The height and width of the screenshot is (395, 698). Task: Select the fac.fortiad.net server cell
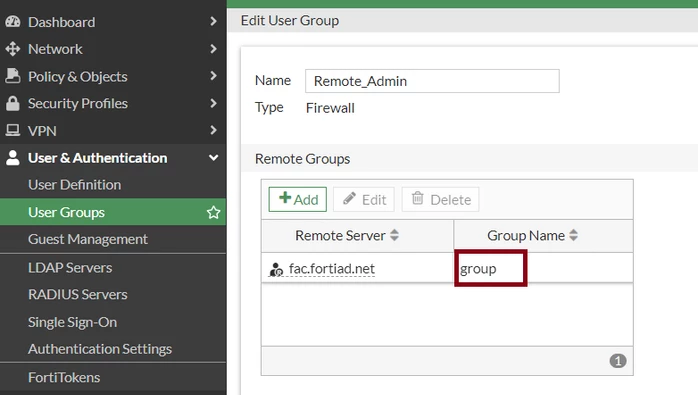tap(357, 269)
